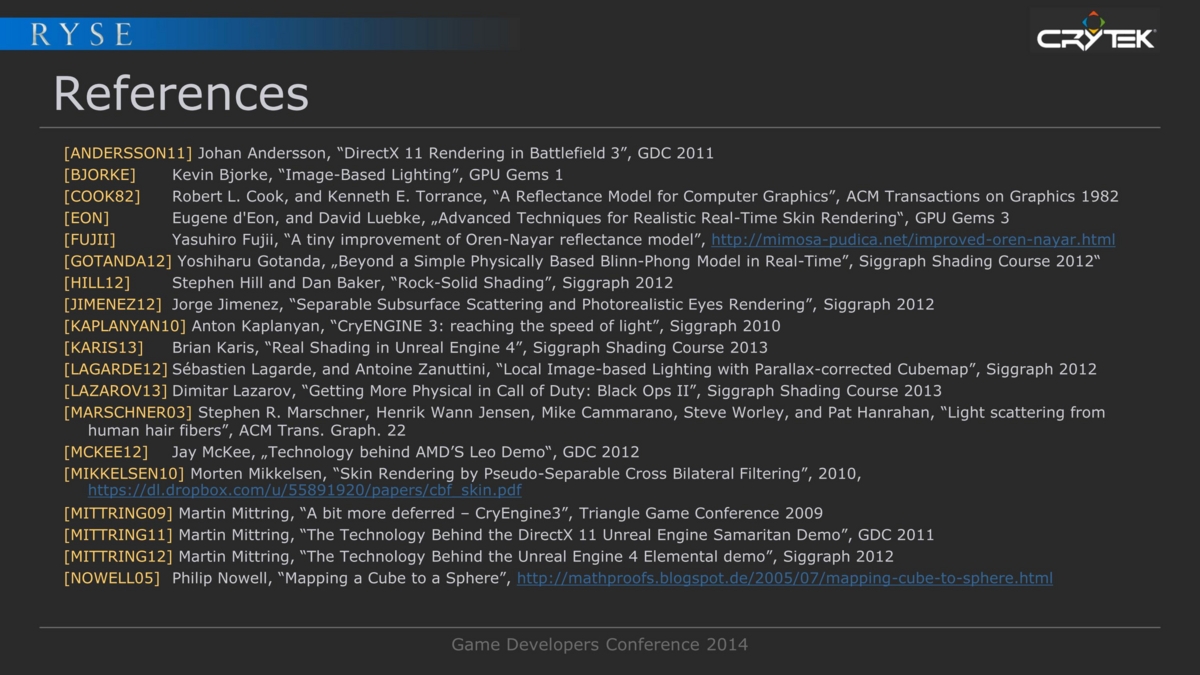Screen dimensions: 1200x675
Task: Select the [HILL12] reference tag
Action: click(97, 283)
